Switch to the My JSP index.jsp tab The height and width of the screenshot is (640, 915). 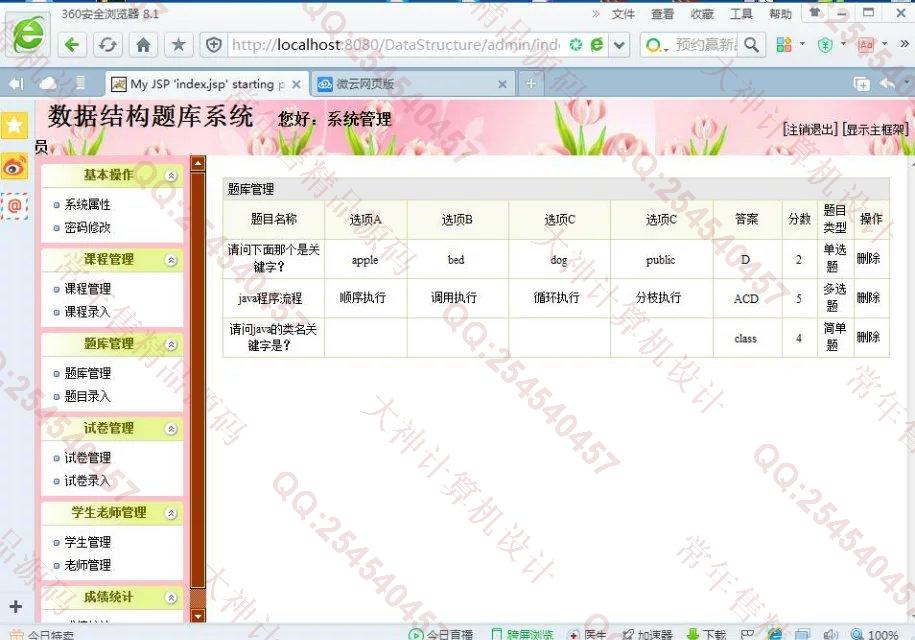click(x=207, y=84)
